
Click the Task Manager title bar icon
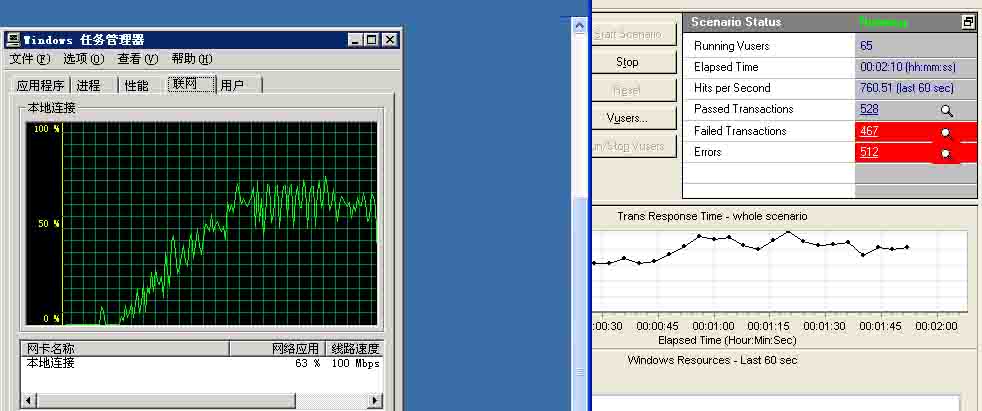click(x=13, y=40)
